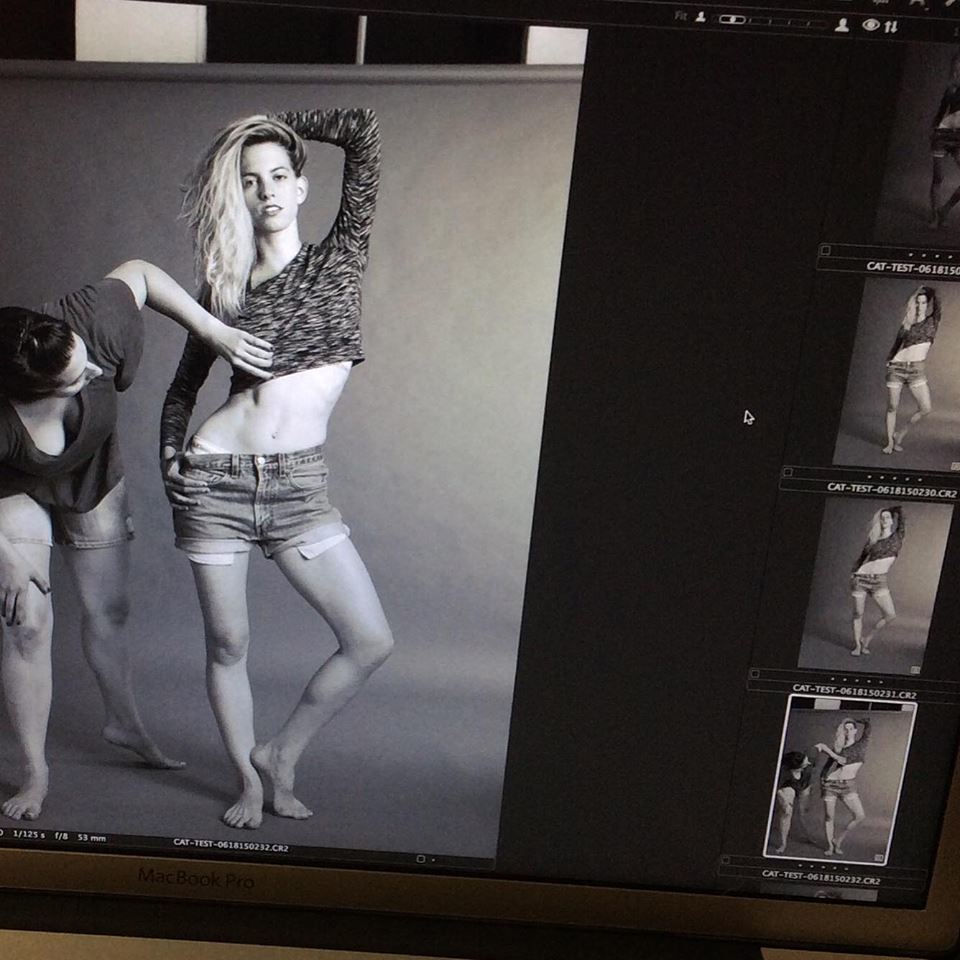The height and width of the screenshot is (960, 960).
Task: Click the color tag square in viewer footer
Action: [x=421, y=858]
